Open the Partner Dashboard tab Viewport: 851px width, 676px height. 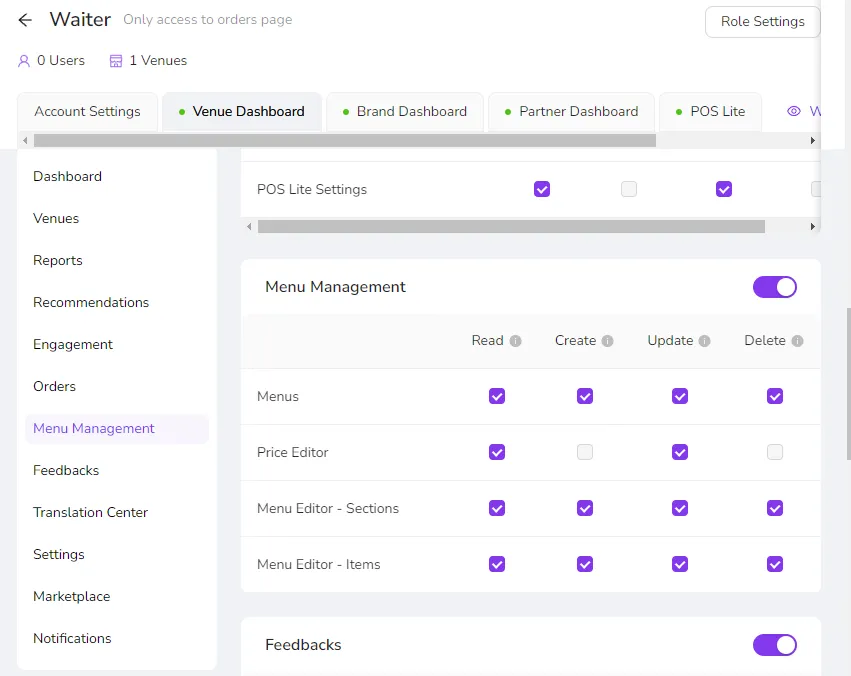(x=571, y=112)
